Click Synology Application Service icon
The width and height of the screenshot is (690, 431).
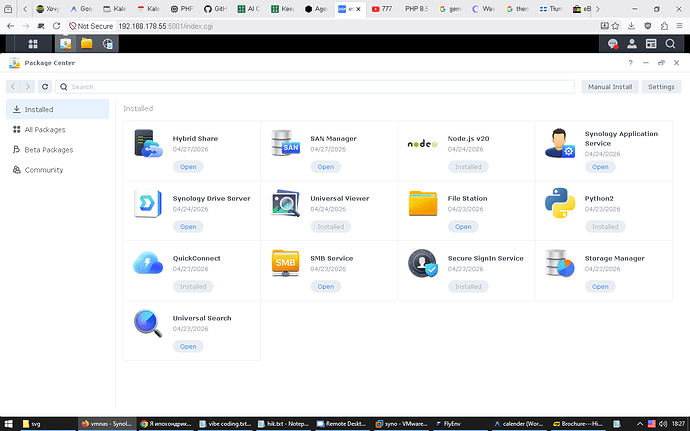coord(560,143)
